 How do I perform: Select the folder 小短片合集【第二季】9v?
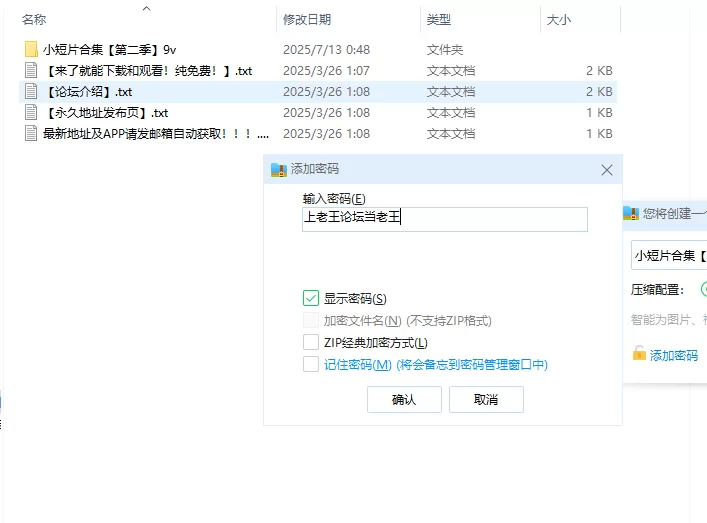click(110, 49)
